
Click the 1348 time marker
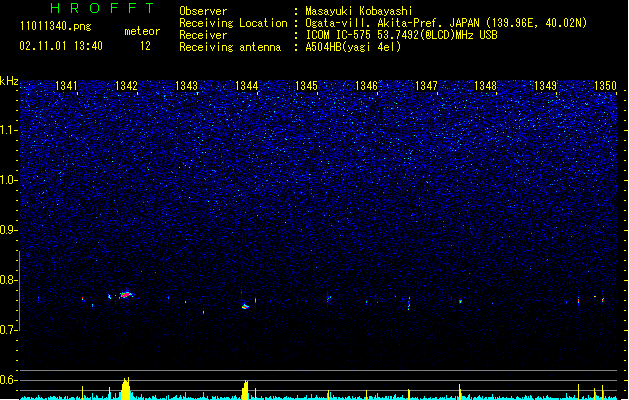click(485, 86)
